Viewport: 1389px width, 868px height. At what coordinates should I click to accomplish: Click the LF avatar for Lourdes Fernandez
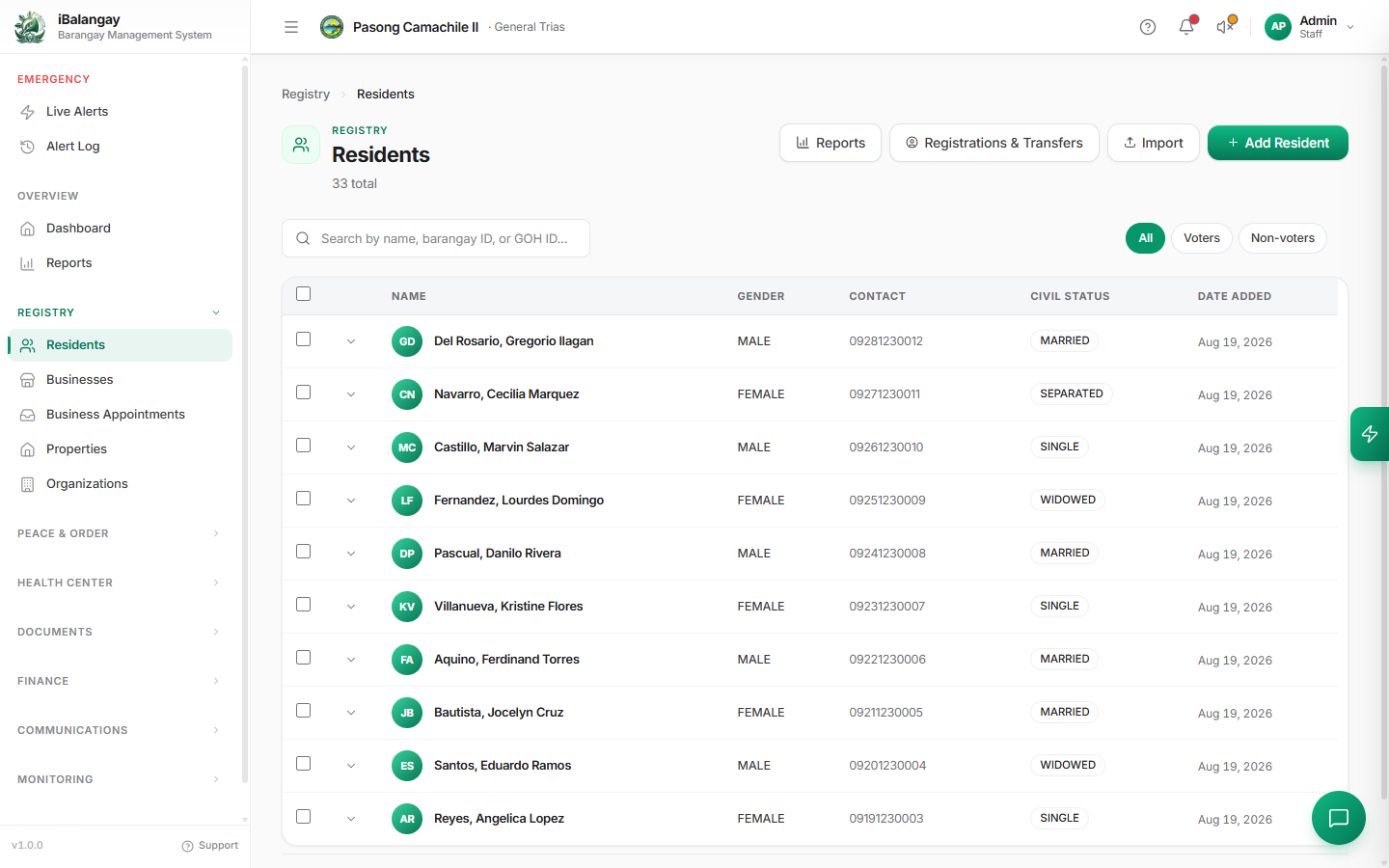(x=407, y=501)
